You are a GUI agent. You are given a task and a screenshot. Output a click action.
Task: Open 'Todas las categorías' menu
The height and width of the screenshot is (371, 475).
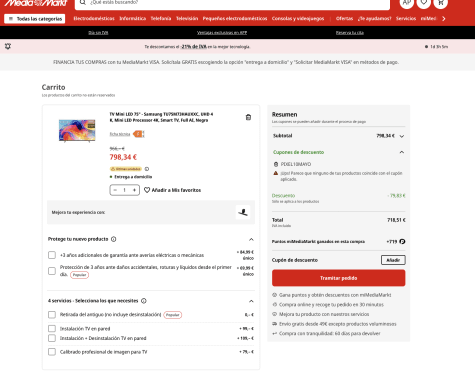(35, 19)
